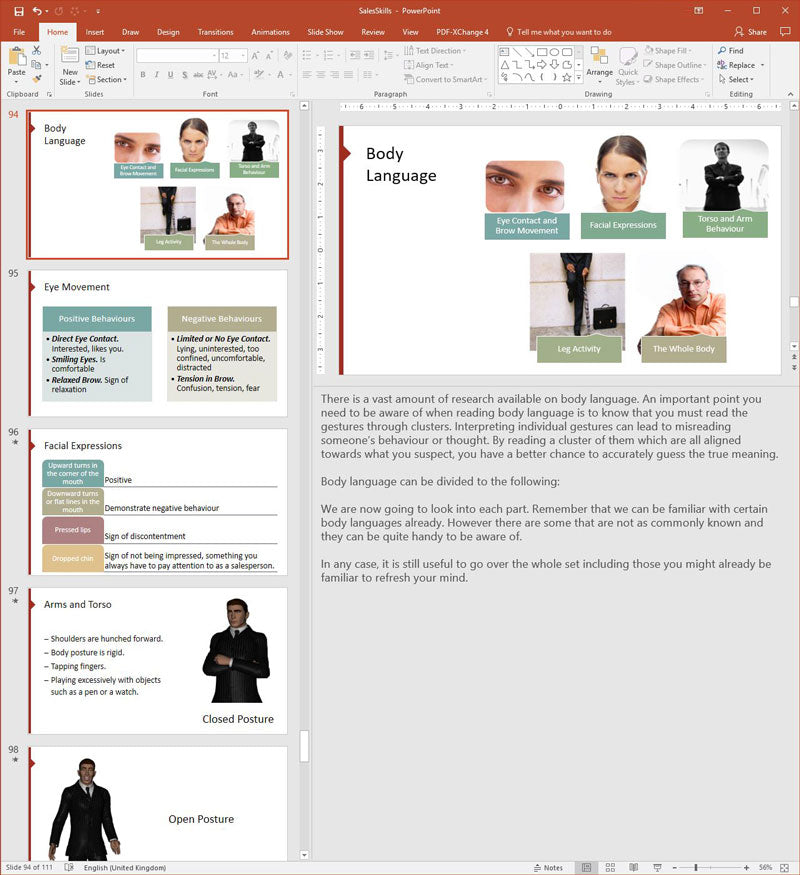Increase font size with large A
Image resolution: width=800 pixels, height=875 pixels.
[255, 56]
